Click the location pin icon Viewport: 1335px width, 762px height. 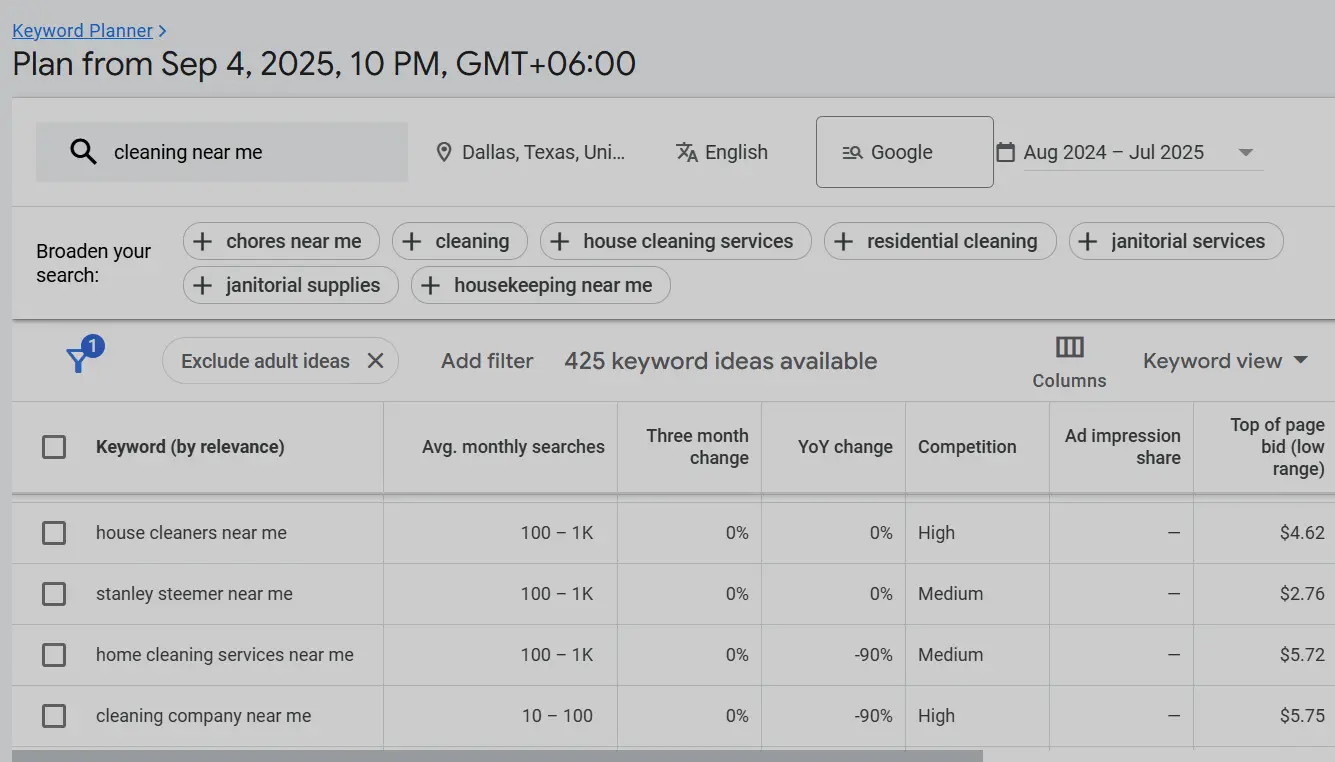[444, 152]
